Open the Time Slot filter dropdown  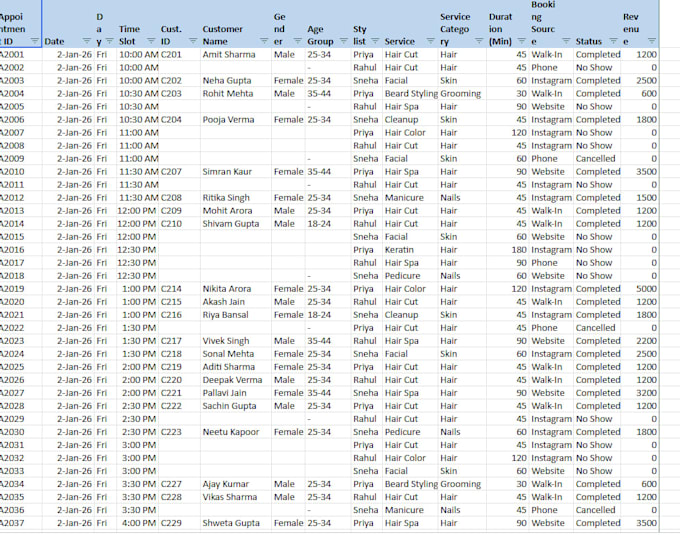[151, 41]
